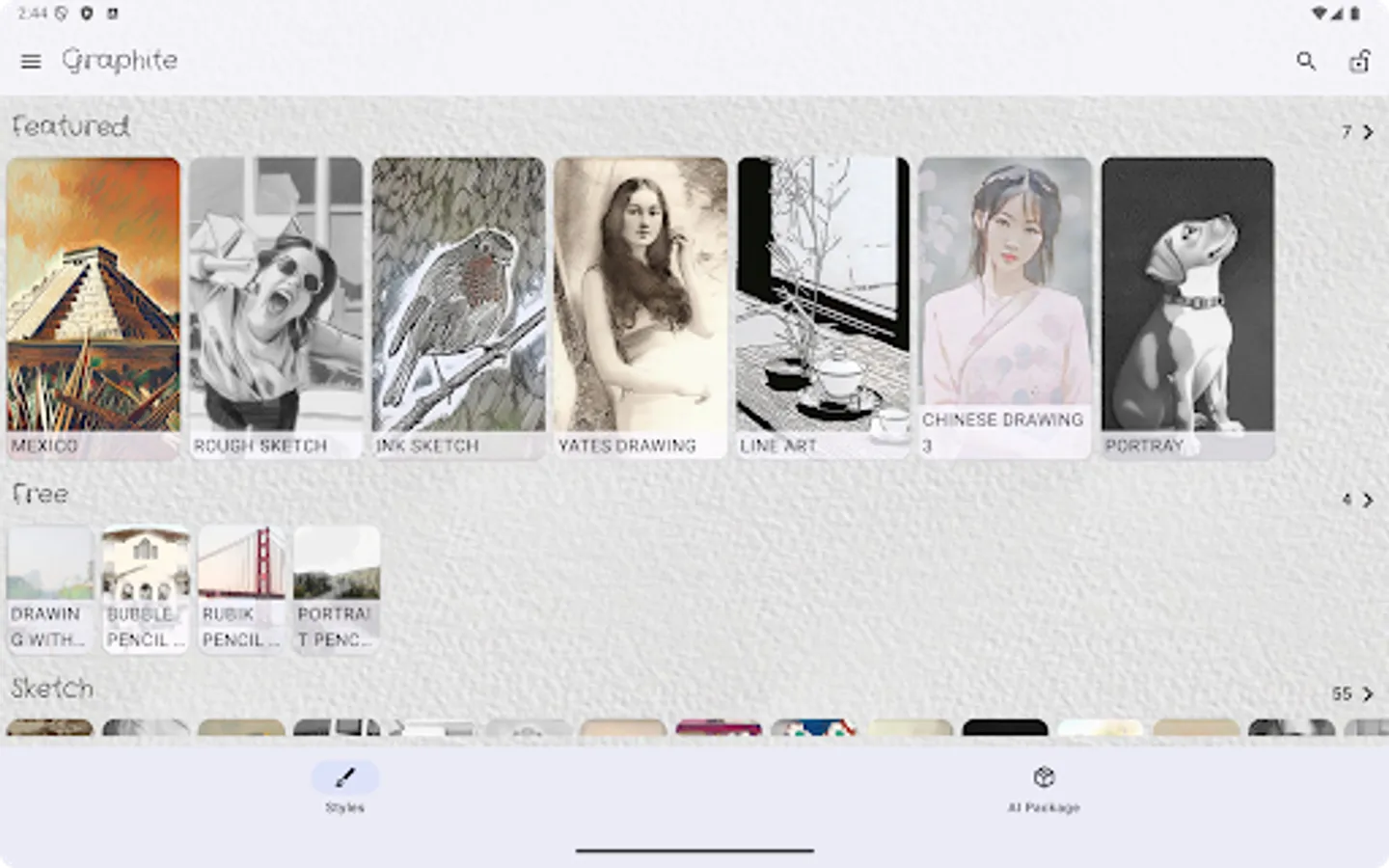
Task: Select Chinese Drawing 3 style
Action: coord(1005,308)
